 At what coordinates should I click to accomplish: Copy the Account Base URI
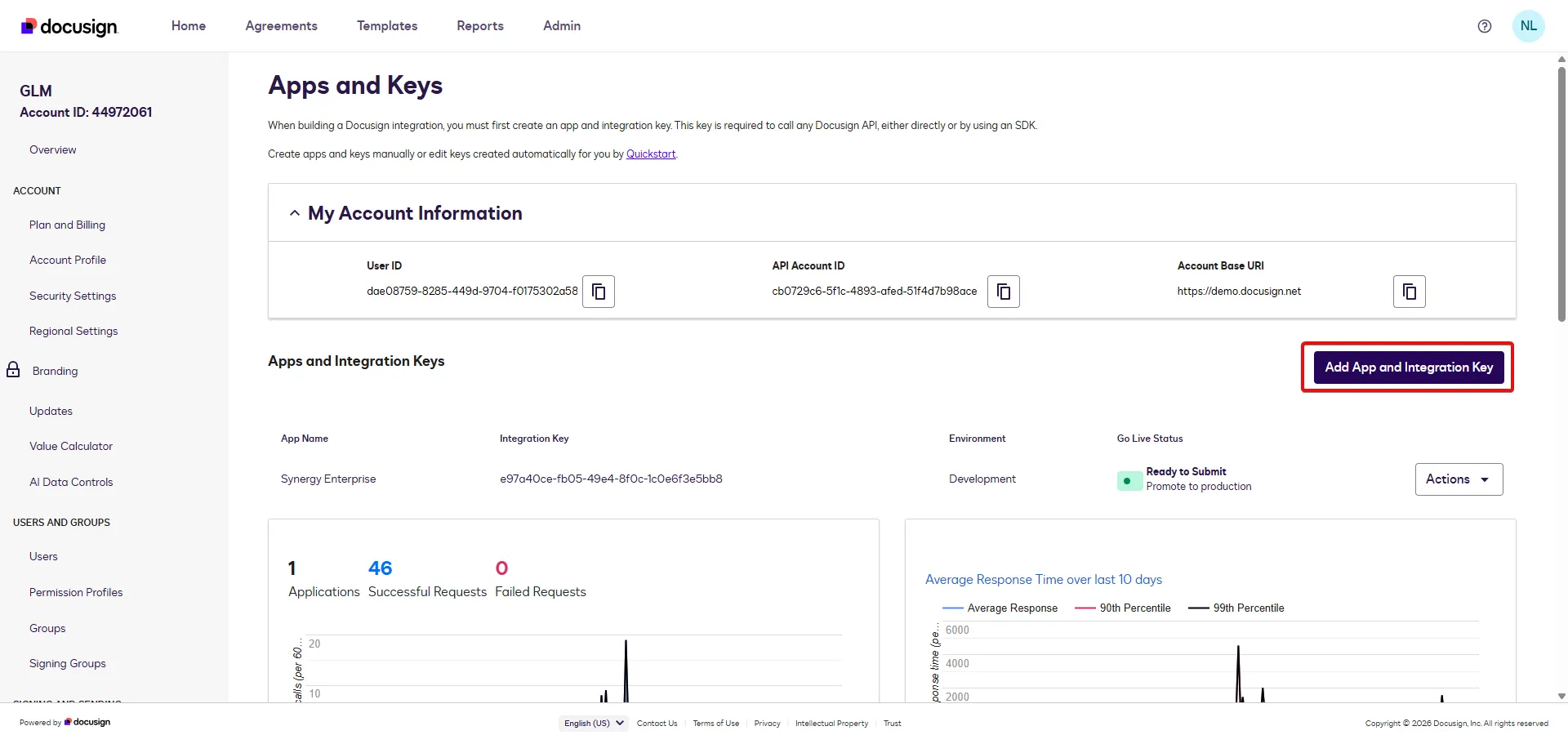(1409, 292)
